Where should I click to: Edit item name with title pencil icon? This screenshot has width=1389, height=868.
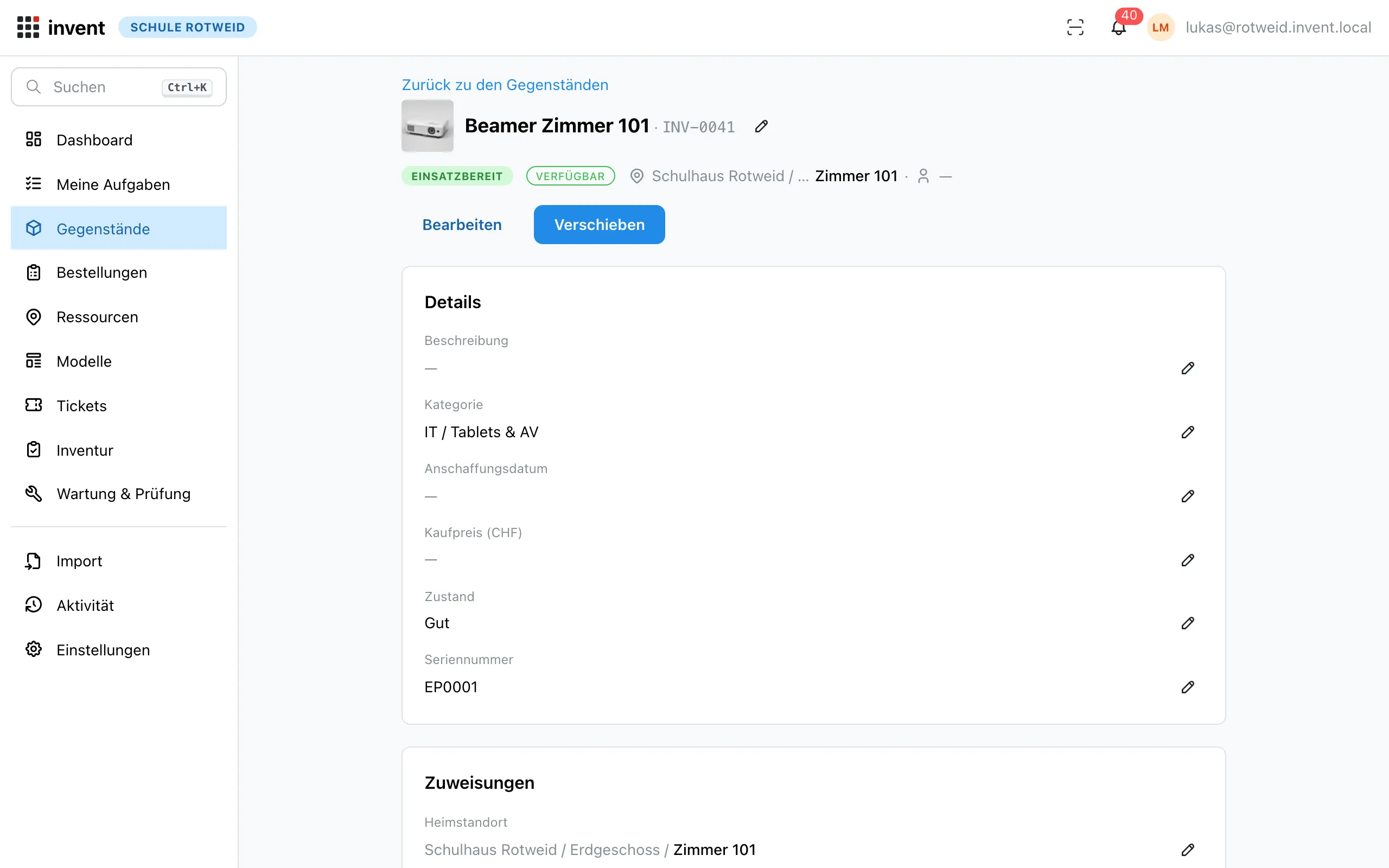pyautogui.click(x=761, y=126)
